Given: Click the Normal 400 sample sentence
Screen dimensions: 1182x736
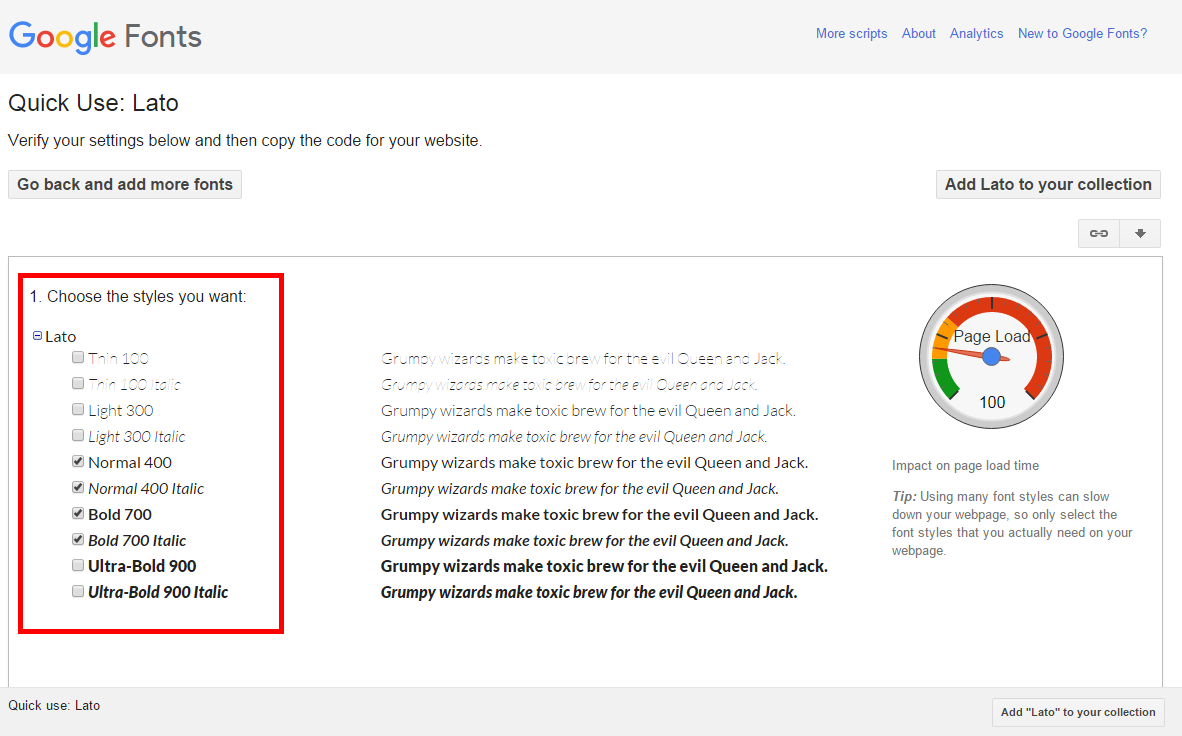Looking at the screenshot, I should [x=594, y=462].
